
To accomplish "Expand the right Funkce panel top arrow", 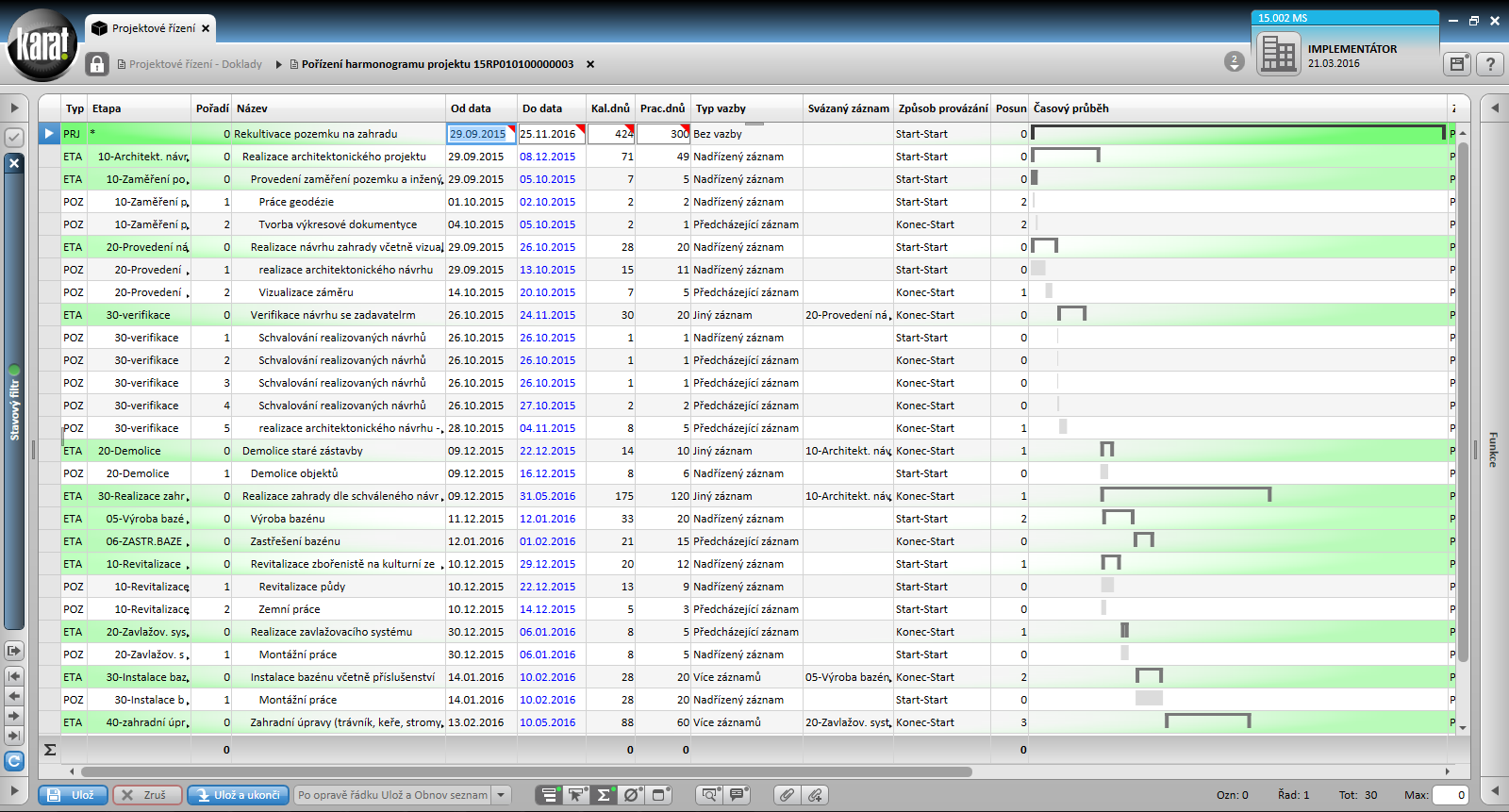I will tap(1494, 108).
